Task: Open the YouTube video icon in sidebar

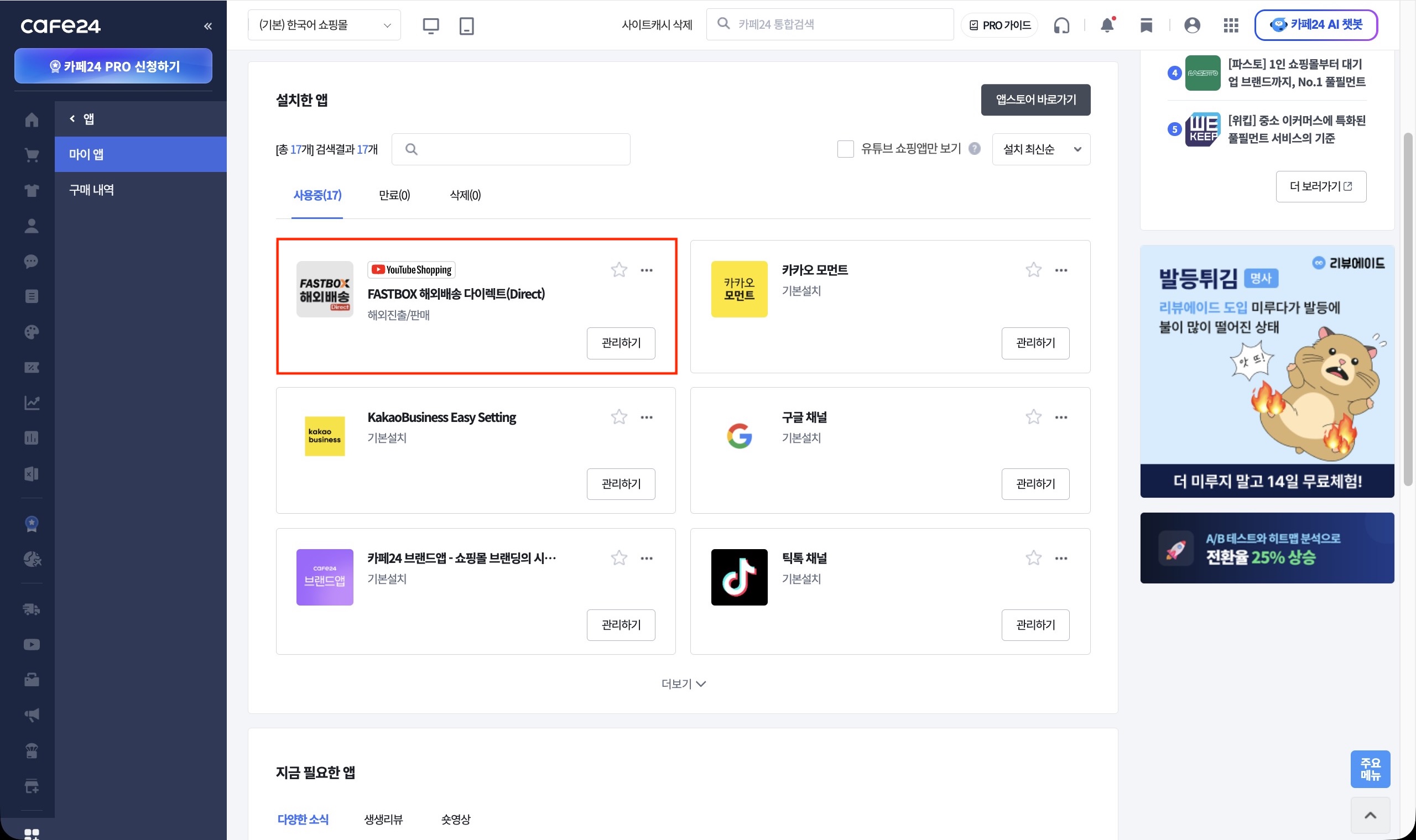Action: point(32,644)
